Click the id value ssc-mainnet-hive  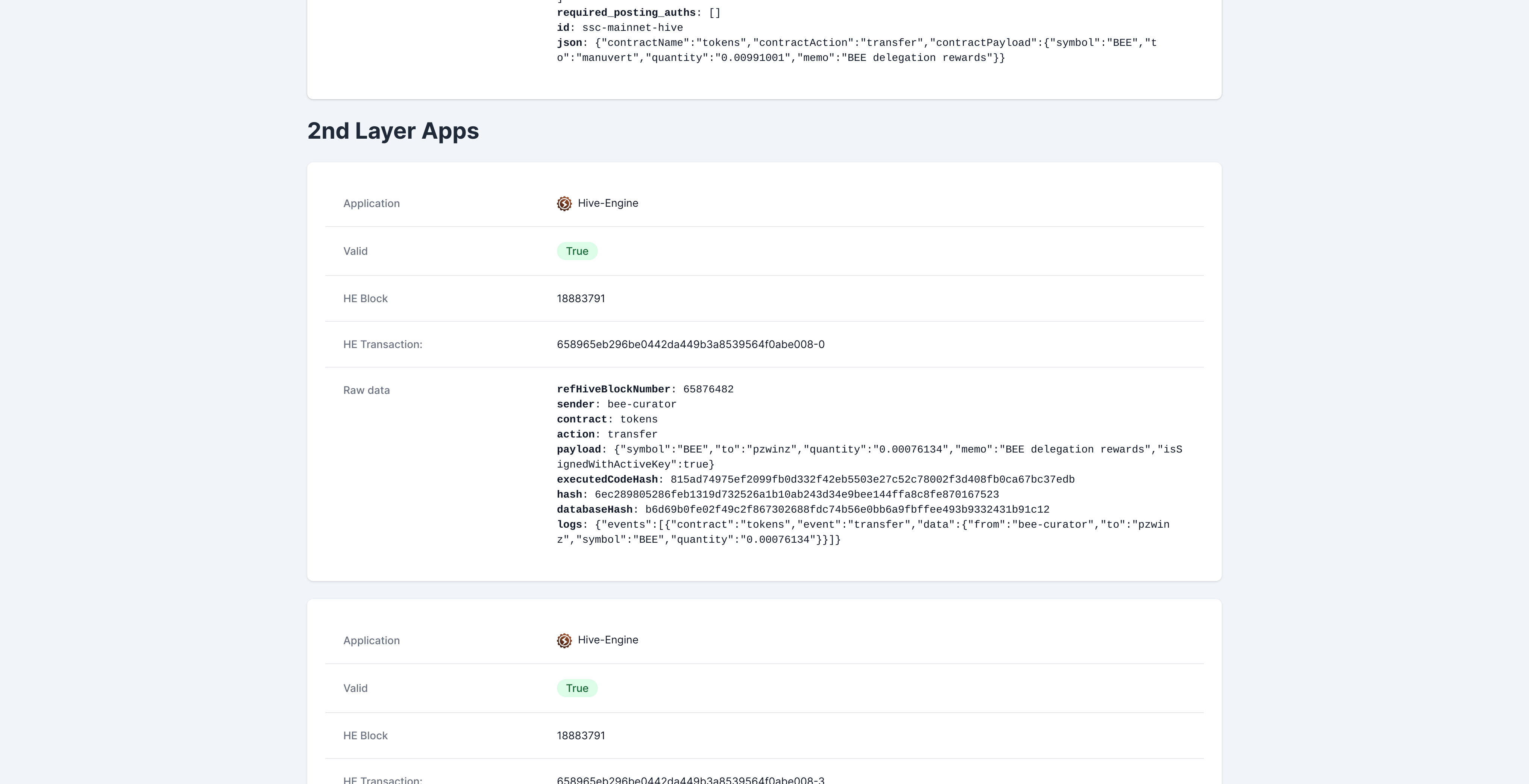[632, 28]
